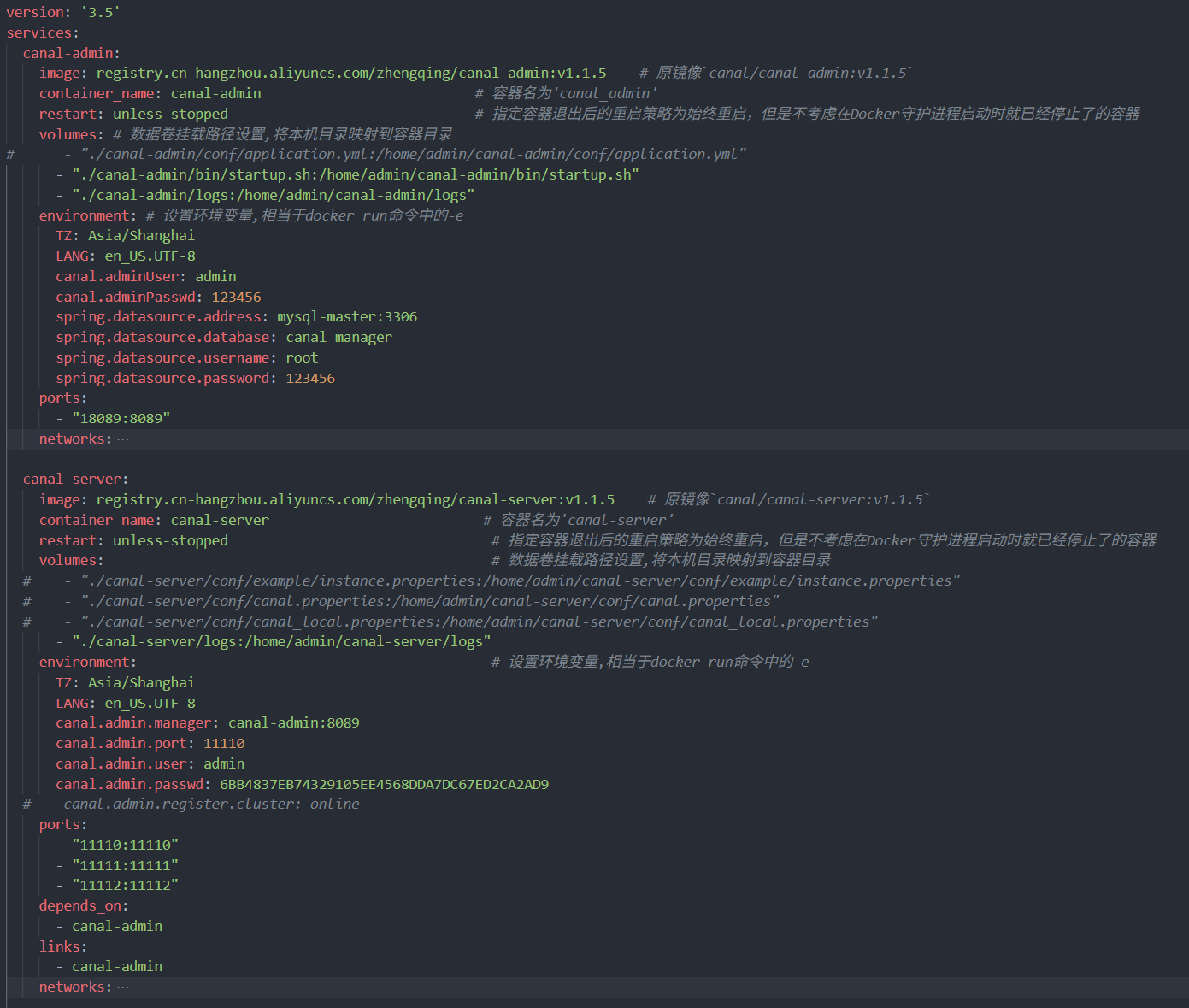Click canal-server restart: unless-stopped line
1189x1008 pixels.
[x=134, y=541]
